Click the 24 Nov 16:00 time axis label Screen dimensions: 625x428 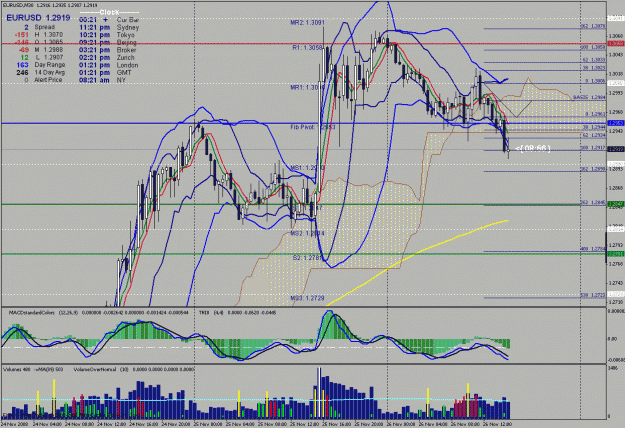(x=144, y=424)
